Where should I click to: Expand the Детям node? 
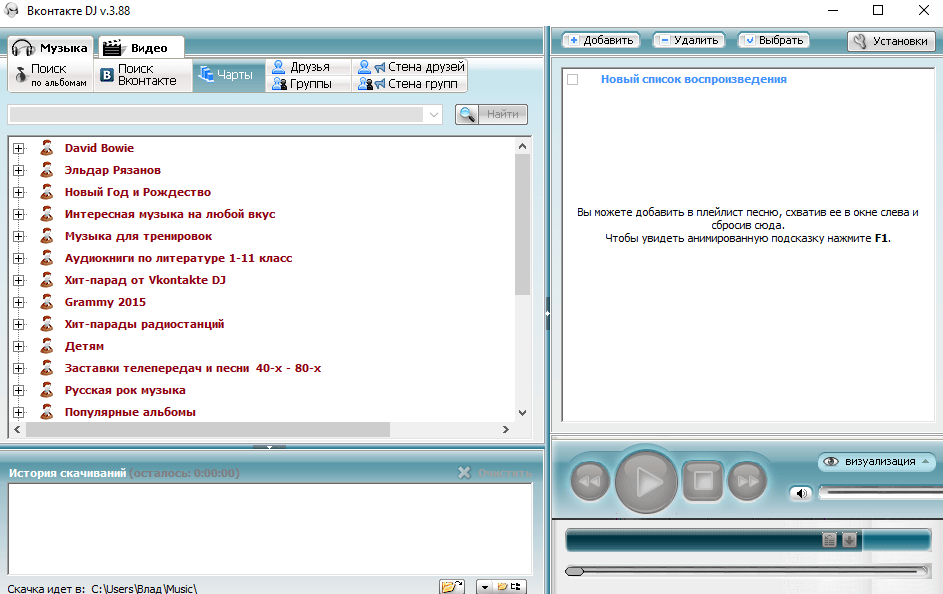[x=19, y=346]
